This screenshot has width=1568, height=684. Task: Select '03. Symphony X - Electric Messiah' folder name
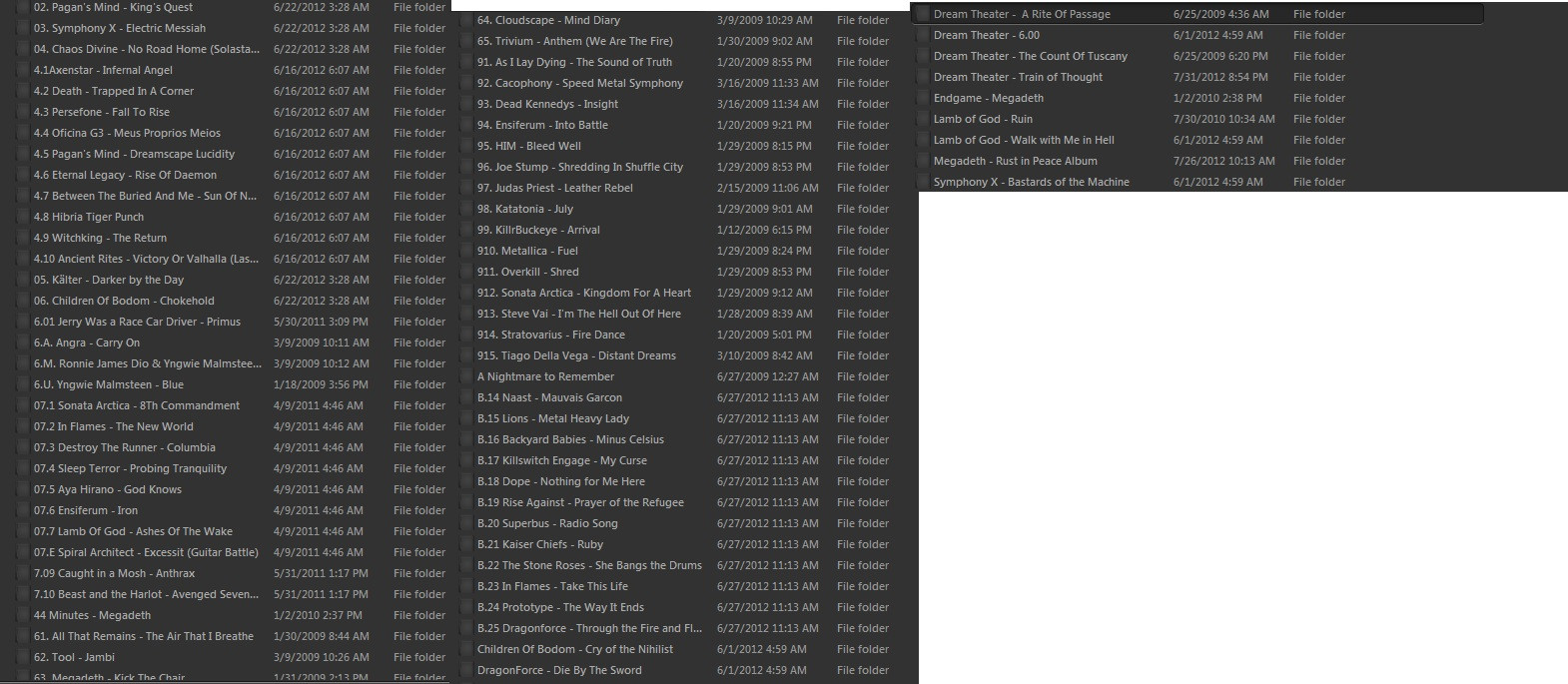tap(120, 28)
